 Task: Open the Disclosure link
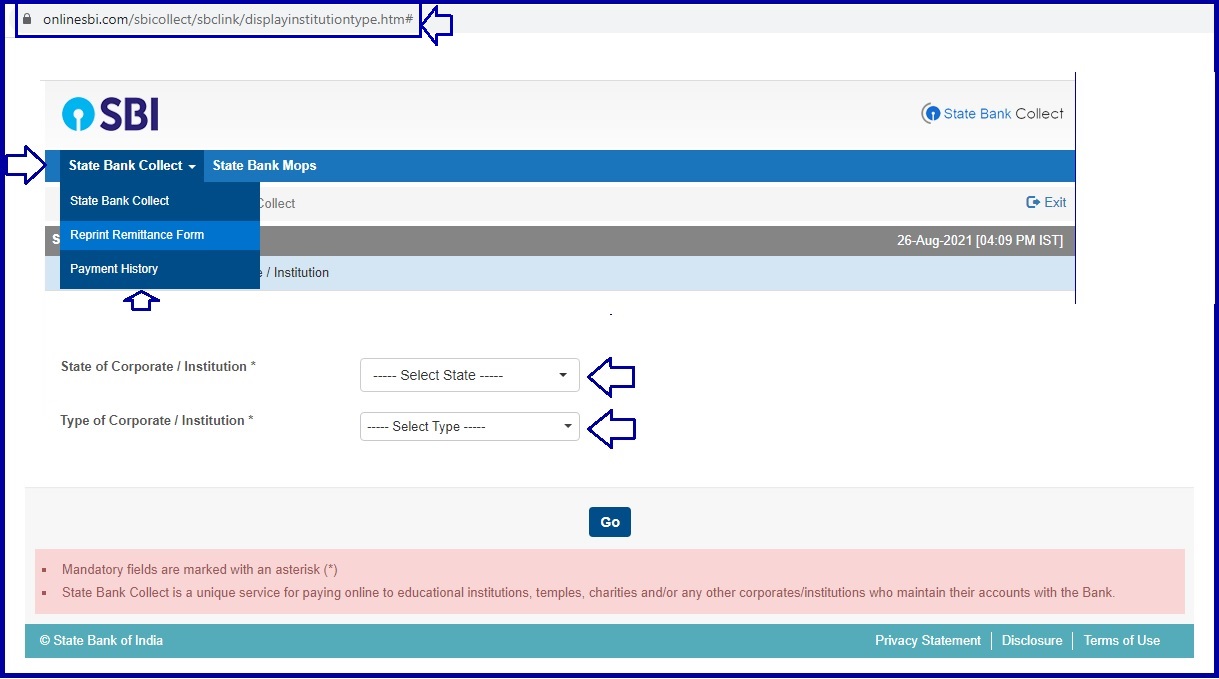(1032, 640)
